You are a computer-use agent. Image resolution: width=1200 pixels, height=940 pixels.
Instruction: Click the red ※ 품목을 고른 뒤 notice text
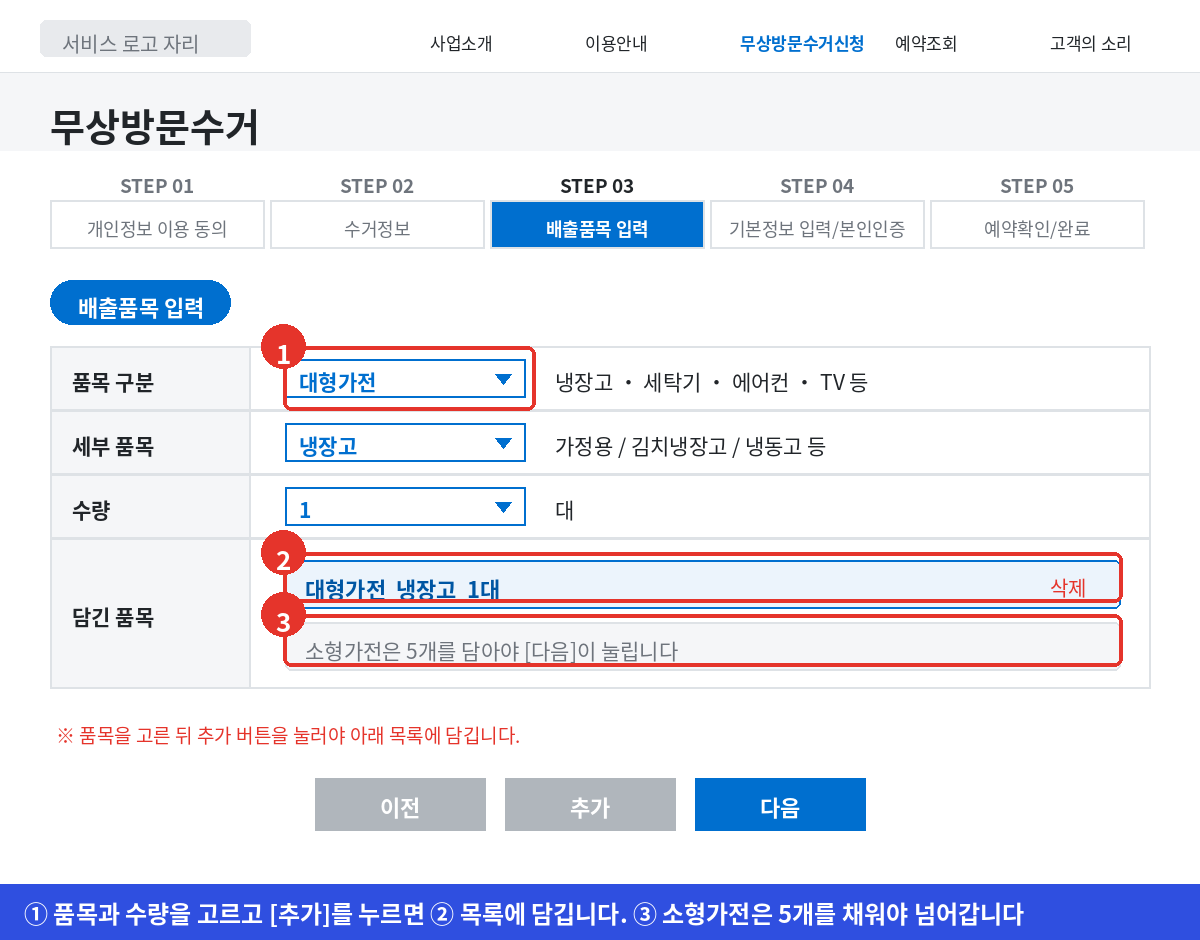tap(288, 736)
